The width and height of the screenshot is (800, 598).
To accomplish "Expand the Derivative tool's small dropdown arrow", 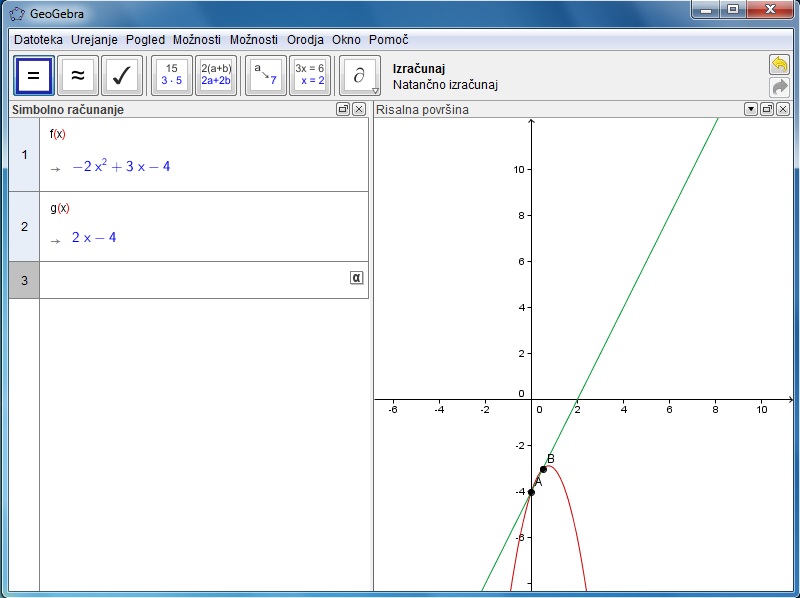I will [376, 91].
